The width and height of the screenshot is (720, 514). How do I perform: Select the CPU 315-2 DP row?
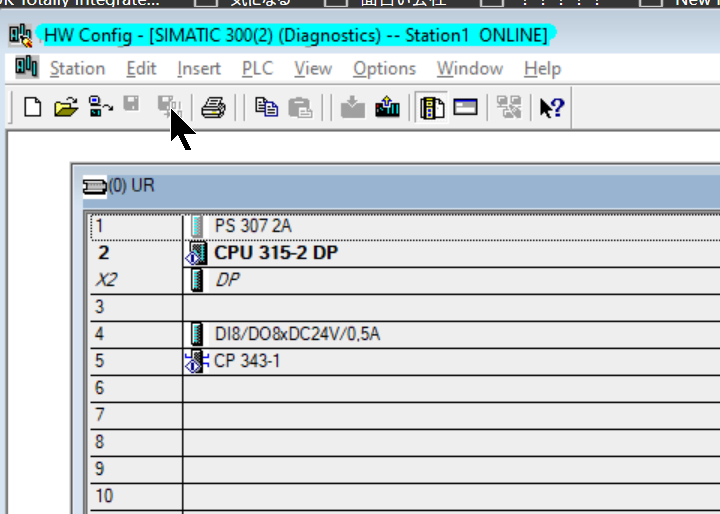405,253
